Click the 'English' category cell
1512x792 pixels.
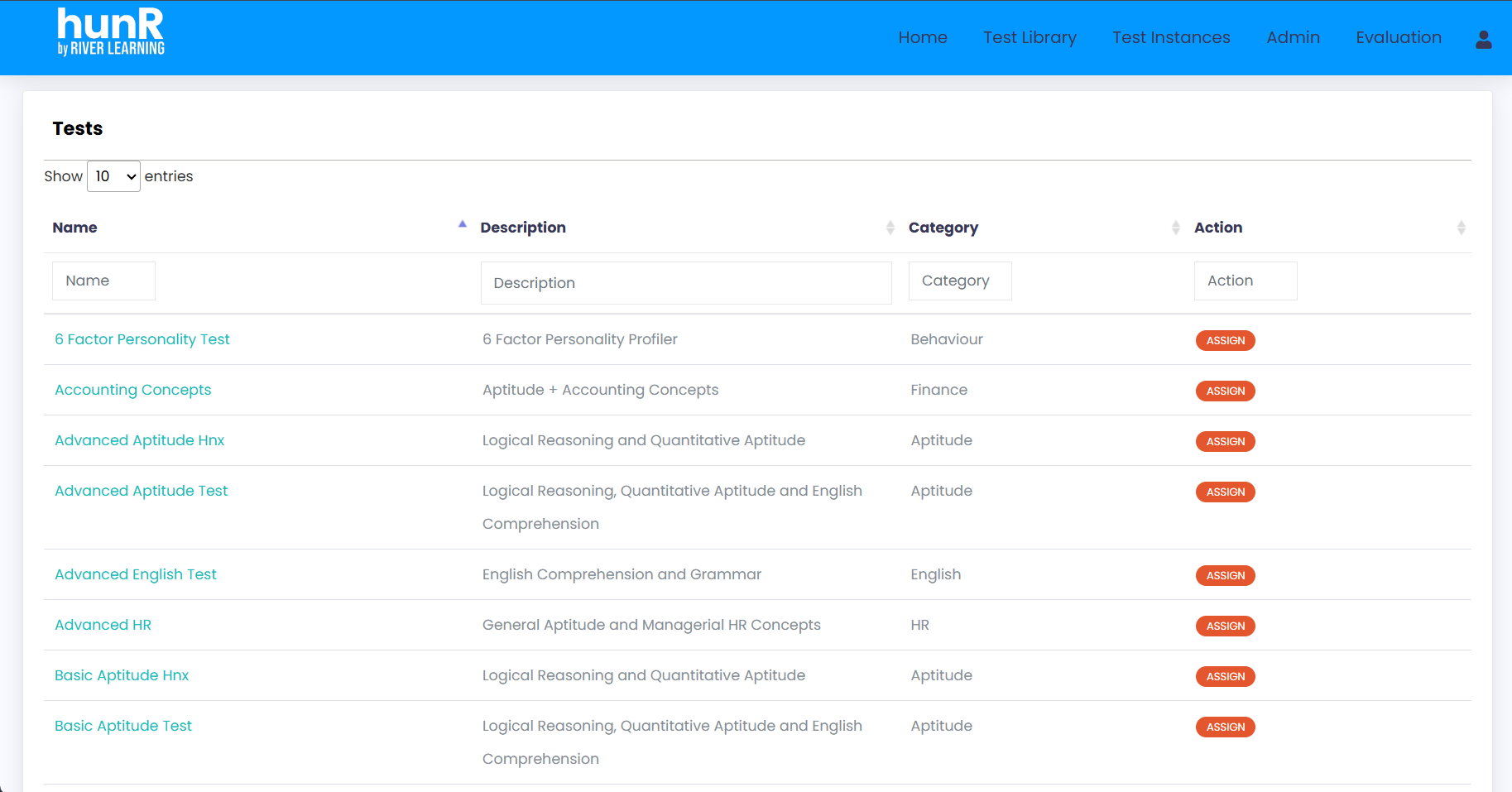(x=936, y=574)
